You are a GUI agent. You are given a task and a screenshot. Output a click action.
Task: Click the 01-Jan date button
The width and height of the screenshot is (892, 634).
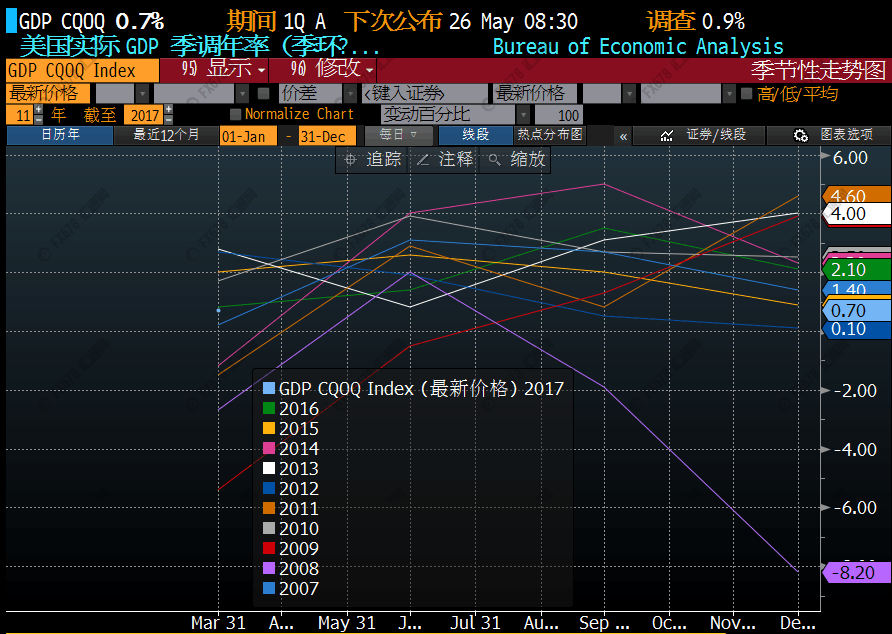[x=248, y=134]
